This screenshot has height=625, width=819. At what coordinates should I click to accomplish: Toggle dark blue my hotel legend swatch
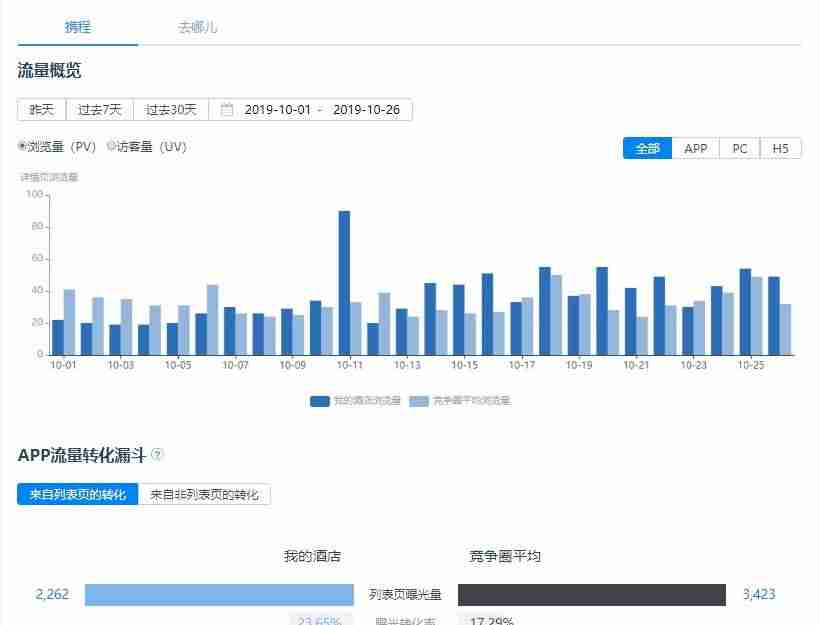tap(320, 401)
